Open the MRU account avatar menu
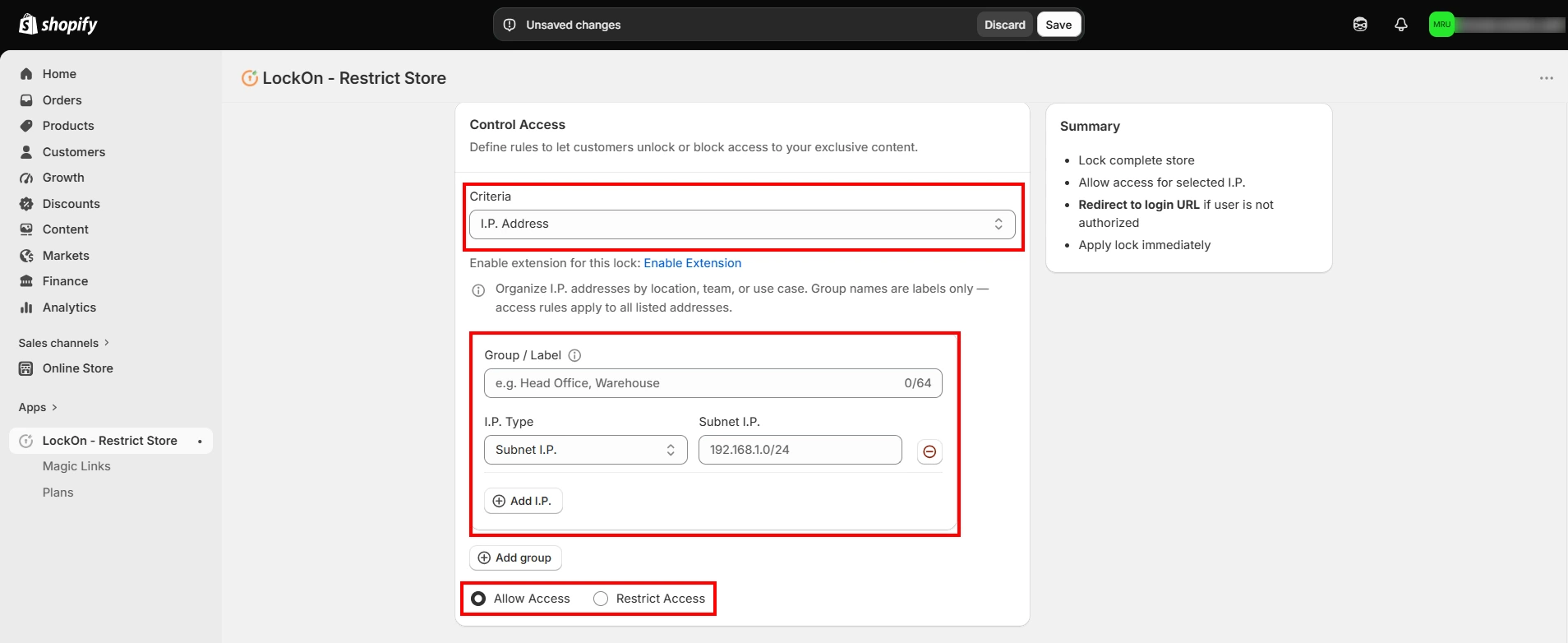Image resolution: width=1568 pixels, height=643 pixels. 1441,25
